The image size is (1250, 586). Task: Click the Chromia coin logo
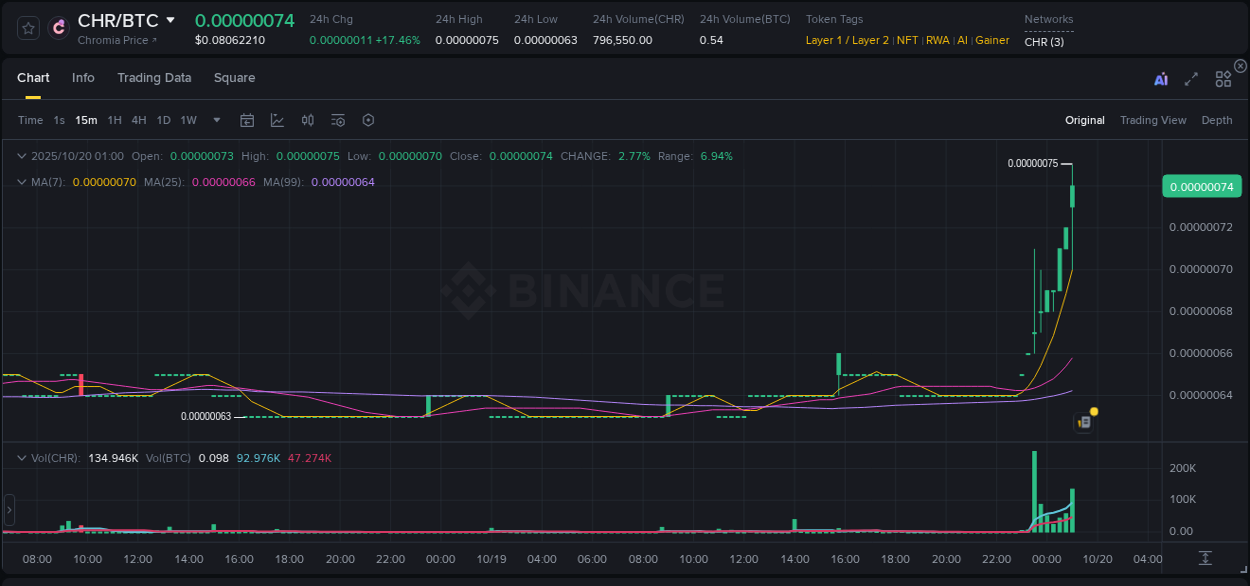pos(56,27)
